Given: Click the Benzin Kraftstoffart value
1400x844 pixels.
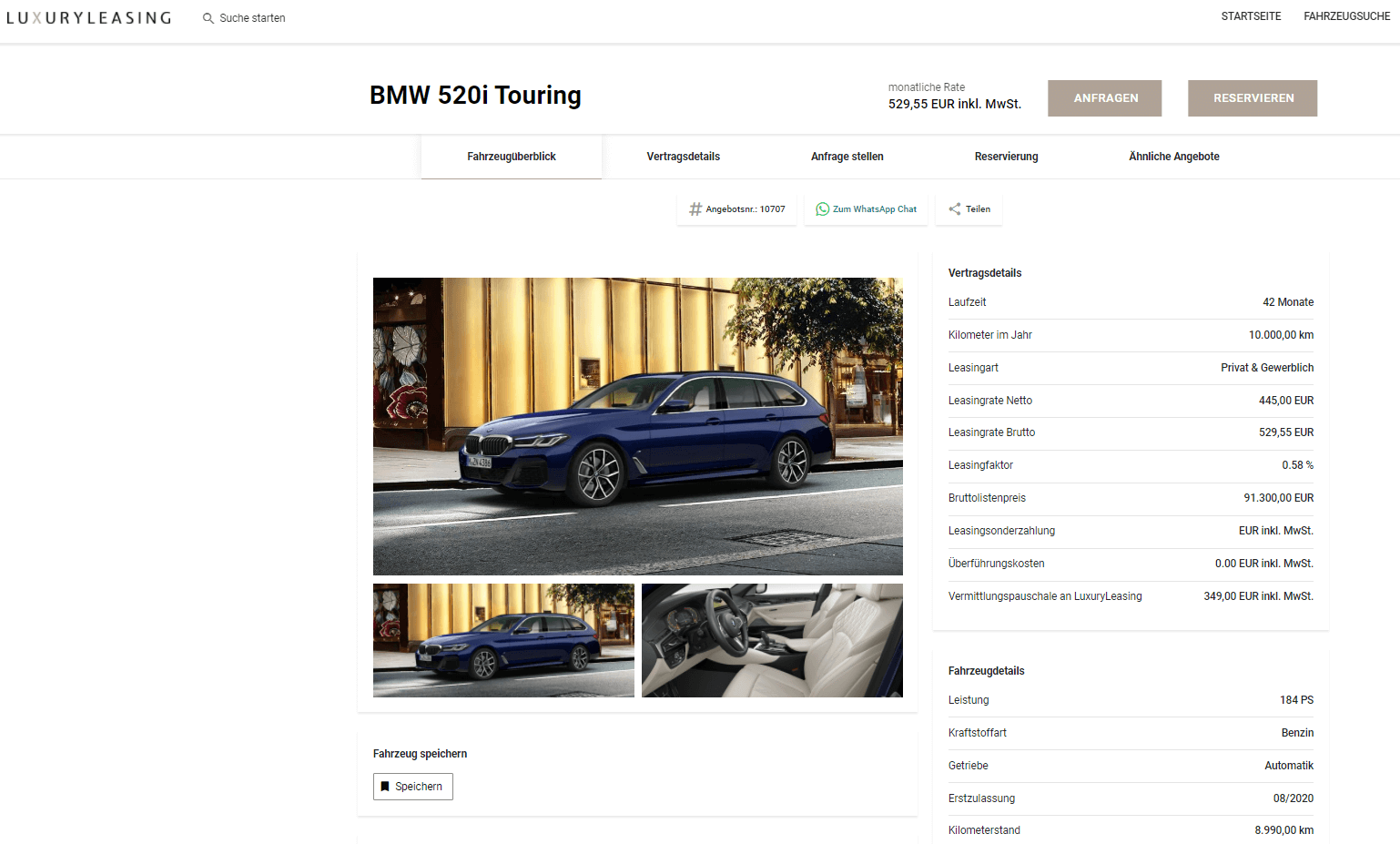Looking at the screenshot, I should (x=1297, y=733).
